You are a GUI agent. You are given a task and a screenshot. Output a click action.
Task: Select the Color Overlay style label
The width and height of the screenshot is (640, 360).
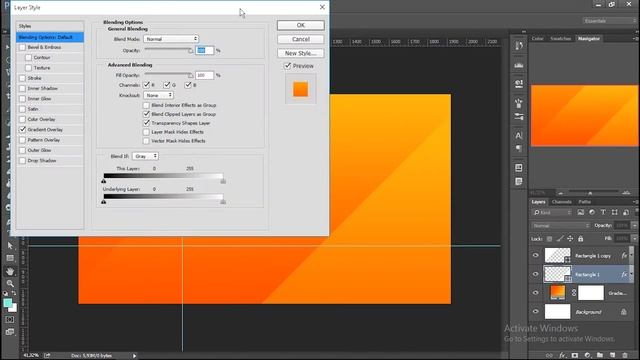click(x=41, y=119)
